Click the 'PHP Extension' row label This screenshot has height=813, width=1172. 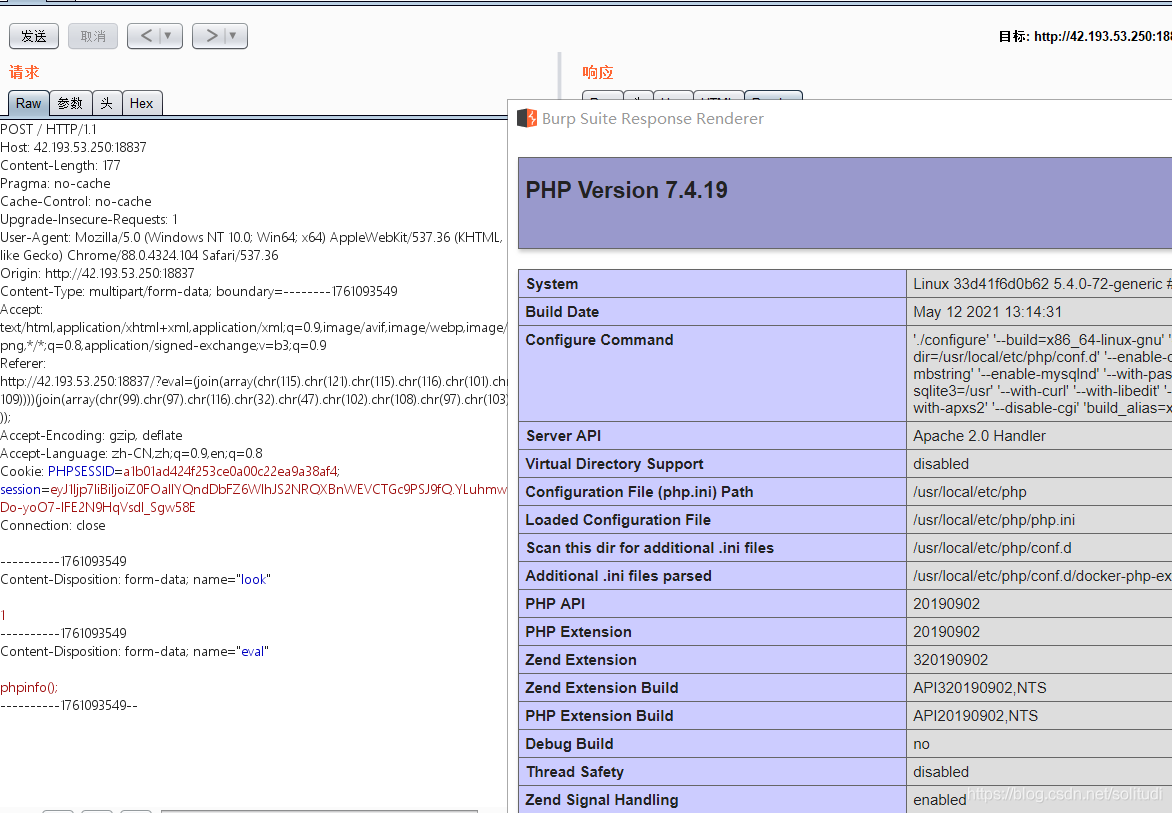[x=579, y=632]
